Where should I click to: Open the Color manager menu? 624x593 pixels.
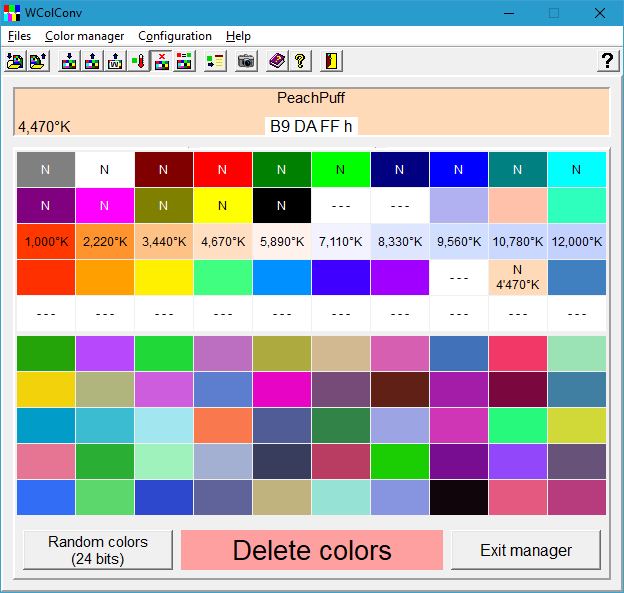coord(85,36)
